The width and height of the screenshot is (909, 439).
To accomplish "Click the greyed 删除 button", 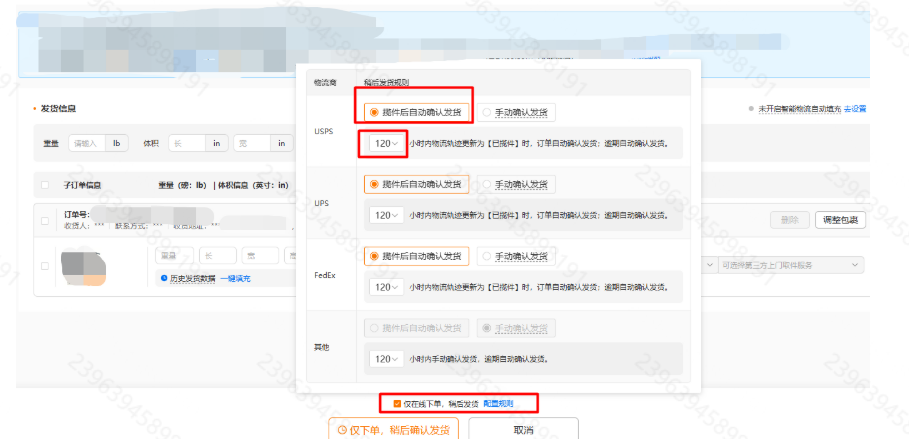I will [790, 220].
